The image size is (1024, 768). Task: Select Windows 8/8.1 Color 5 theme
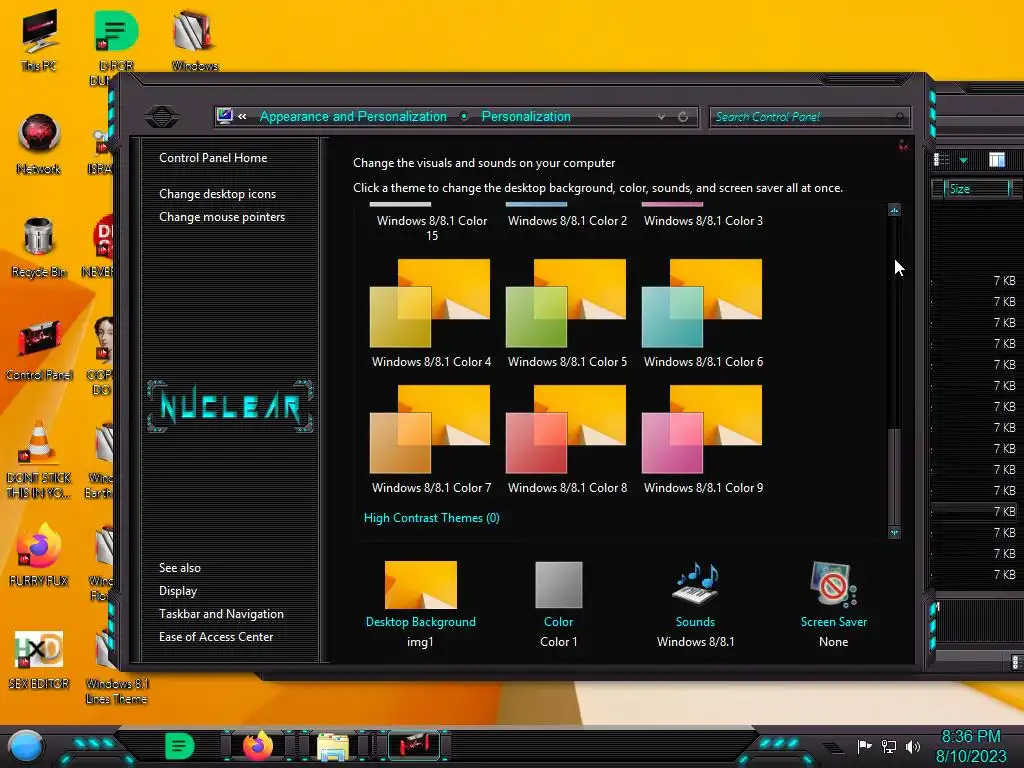tap(567, 313)
